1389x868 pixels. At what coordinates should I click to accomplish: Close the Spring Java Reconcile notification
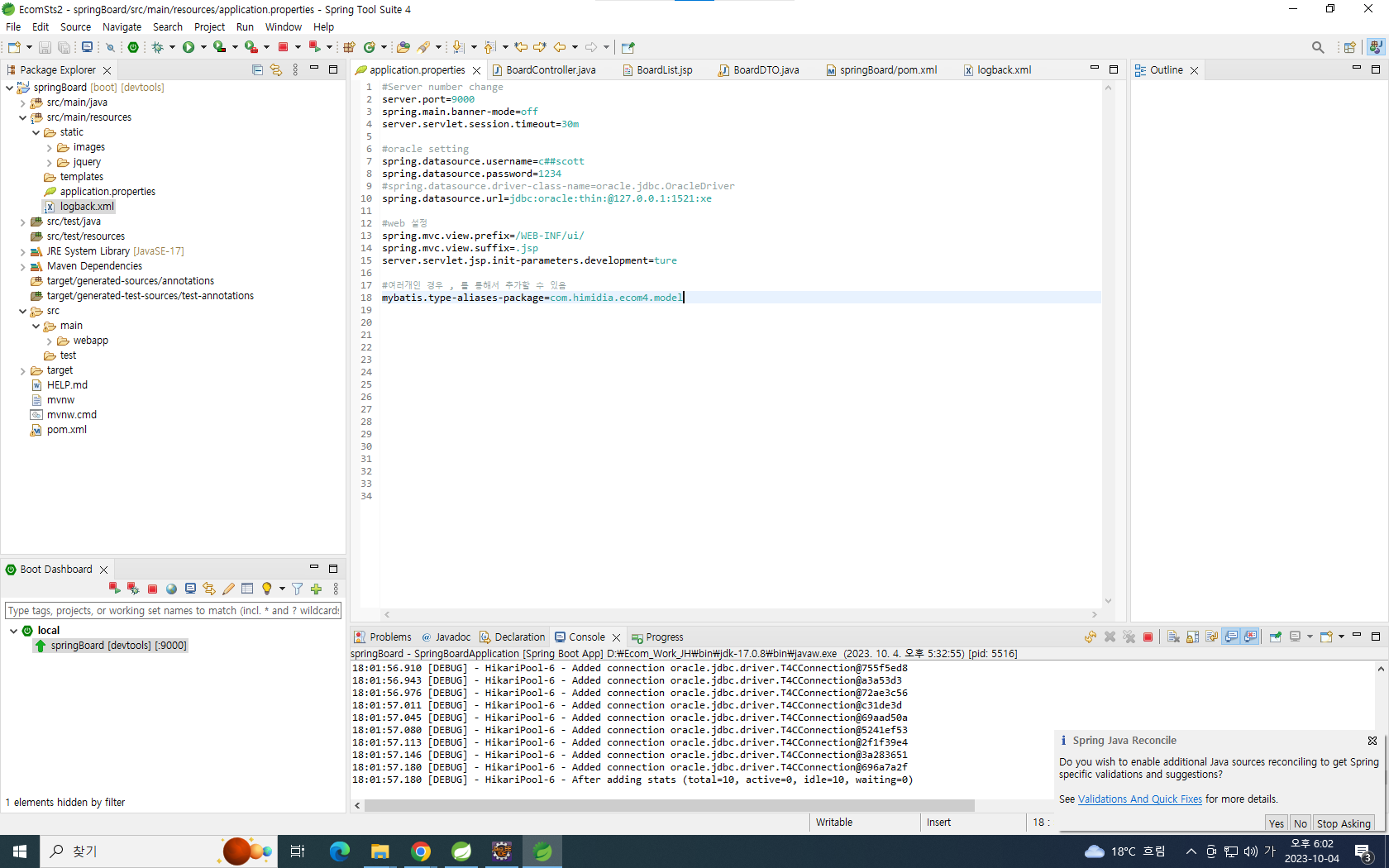point(1372,741)
